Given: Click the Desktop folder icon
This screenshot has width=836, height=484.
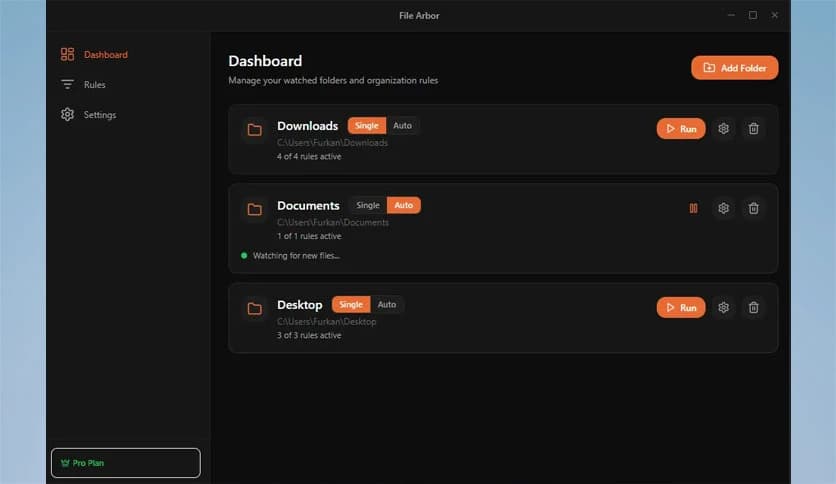Looking at the screenshot, I should coord(255,309).
